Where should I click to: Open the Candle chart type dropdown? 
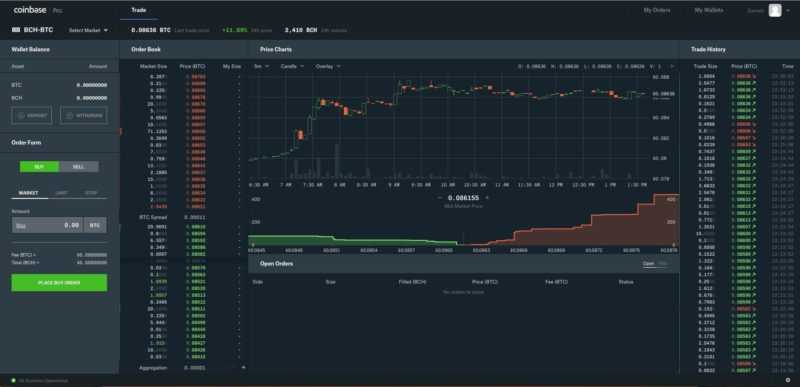[x=292, y=66]
